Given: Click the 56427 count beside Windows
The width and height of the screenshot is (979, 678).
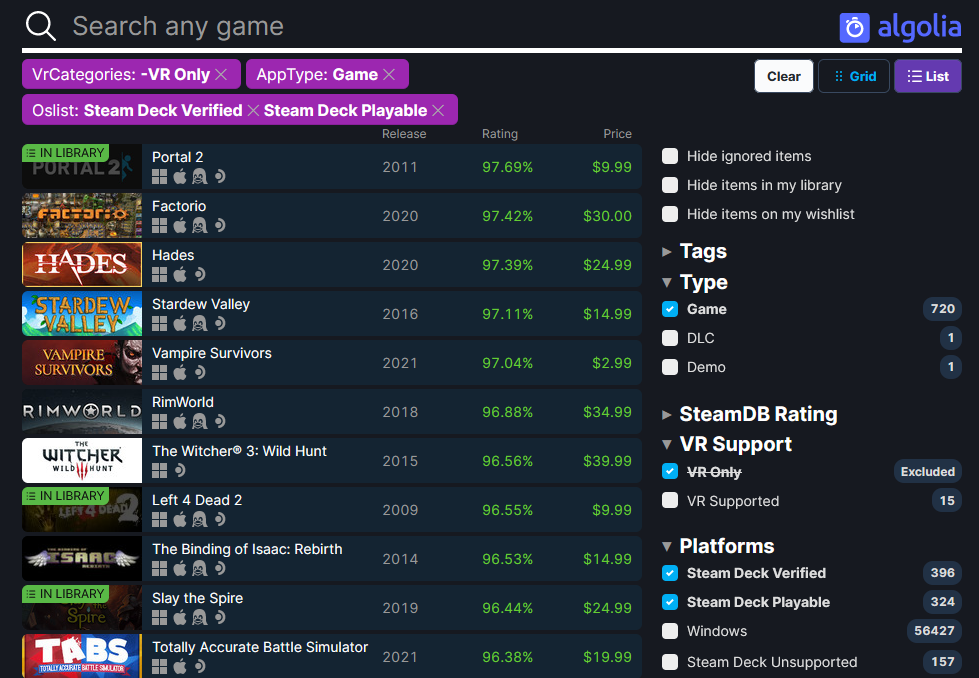Looking at the screenshot, I should point(934,631).
